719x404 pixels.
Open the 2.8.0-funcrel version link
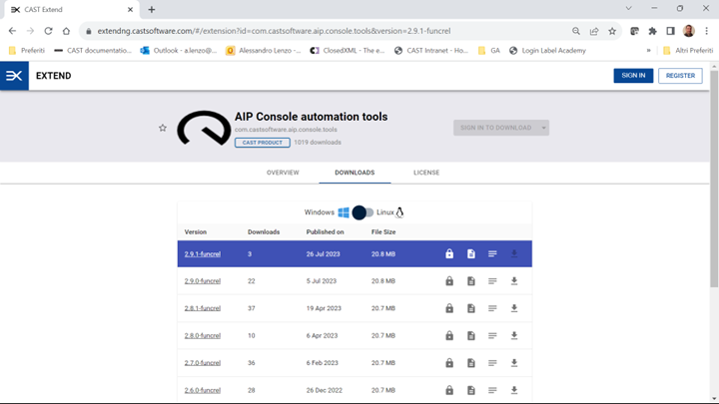[202, 336]
